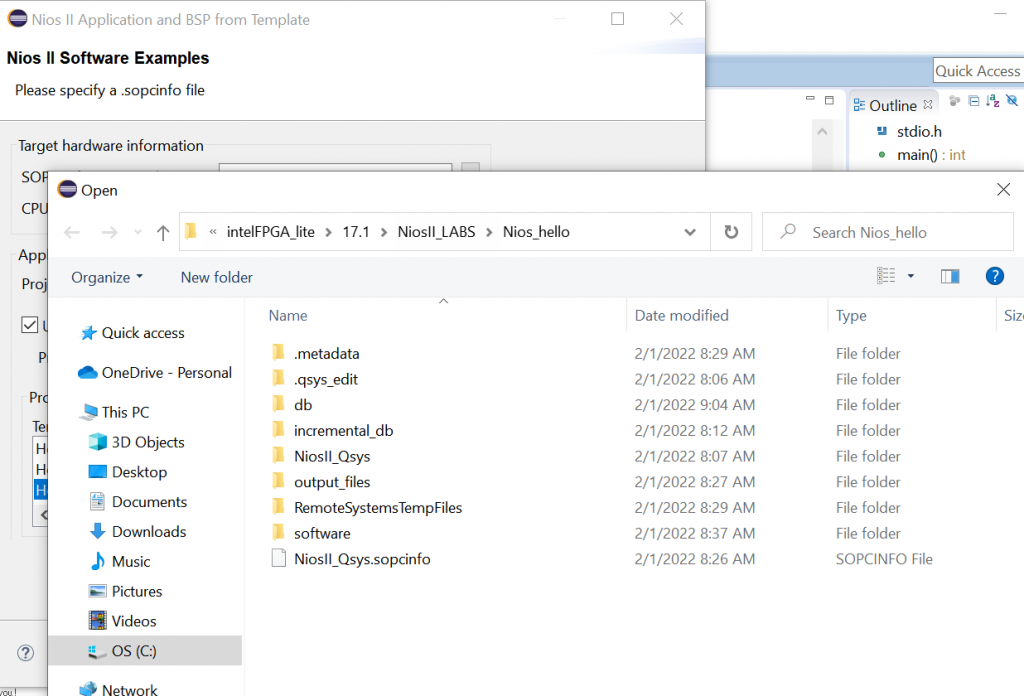
Task: Select OS (C:) drive
Action: coord(145,651)
